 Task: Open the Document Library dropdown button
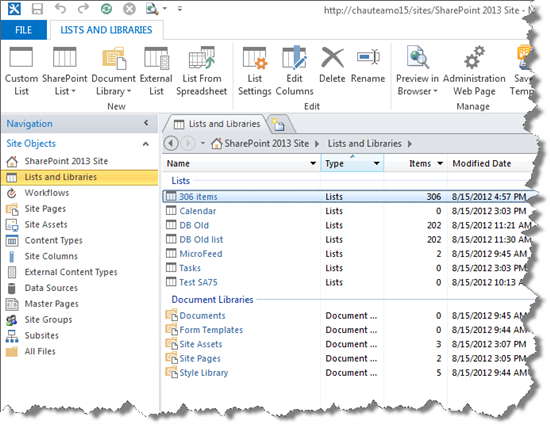113,71
